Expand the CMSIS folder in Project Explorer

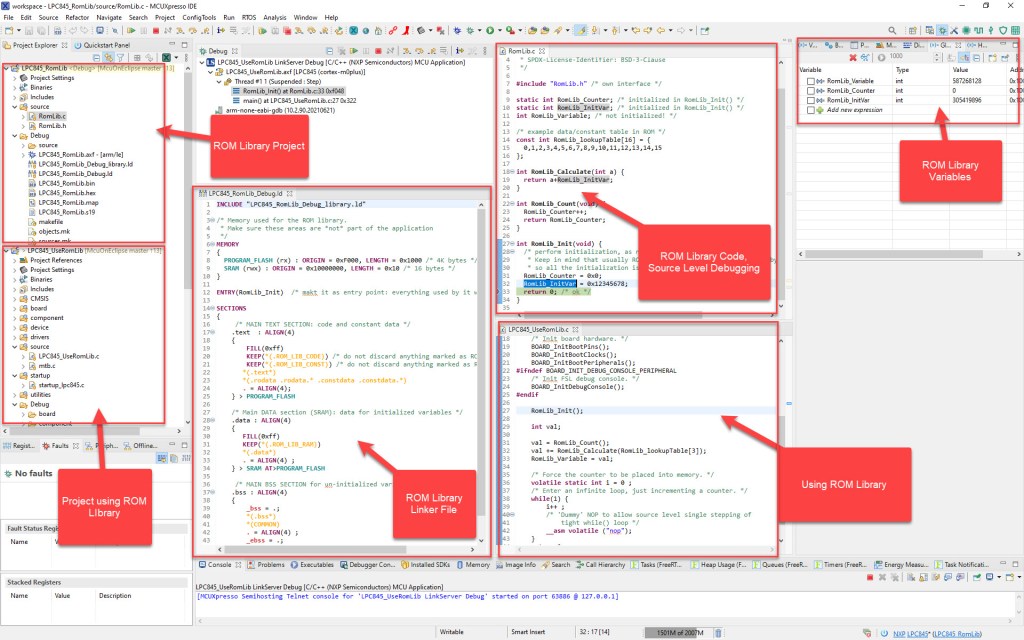[x=14, y=298]
